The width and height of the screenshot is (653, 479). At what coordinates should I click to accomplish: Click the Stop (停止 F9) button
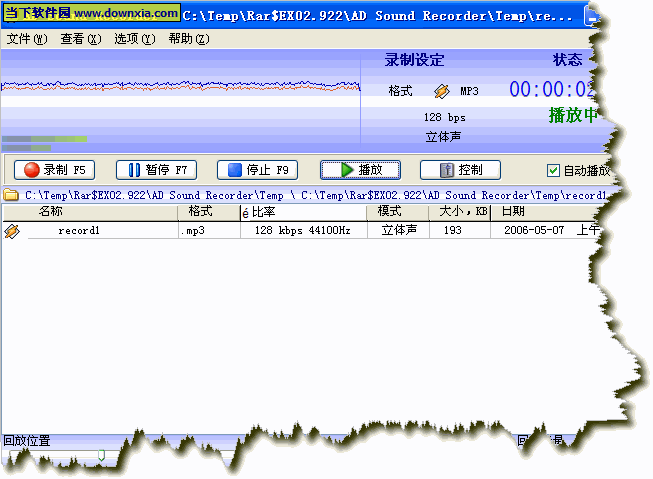pos(258,170)
